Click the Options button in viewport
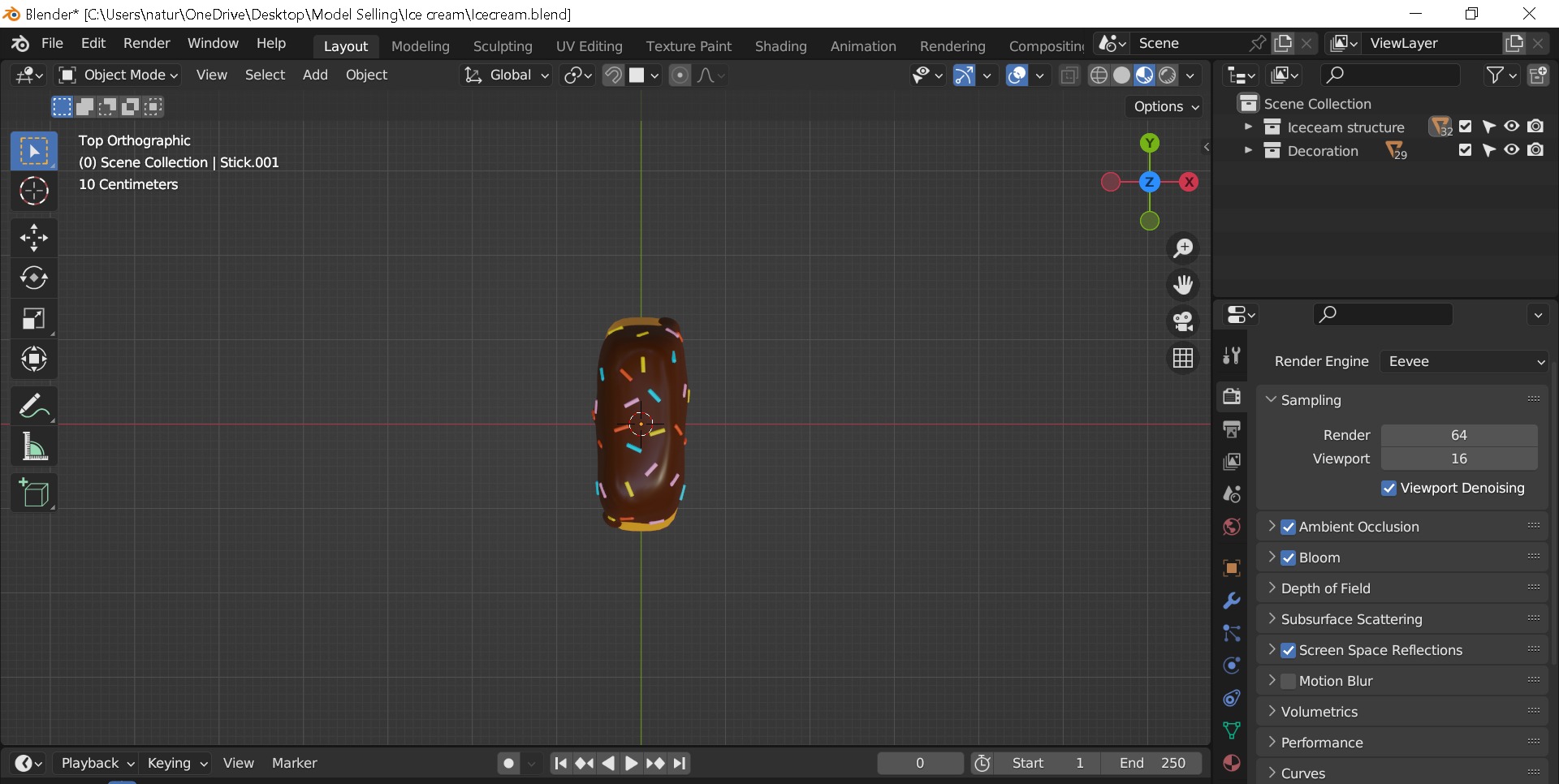Viewport: 1559px width, 784px height. [x=1165, y=107]
